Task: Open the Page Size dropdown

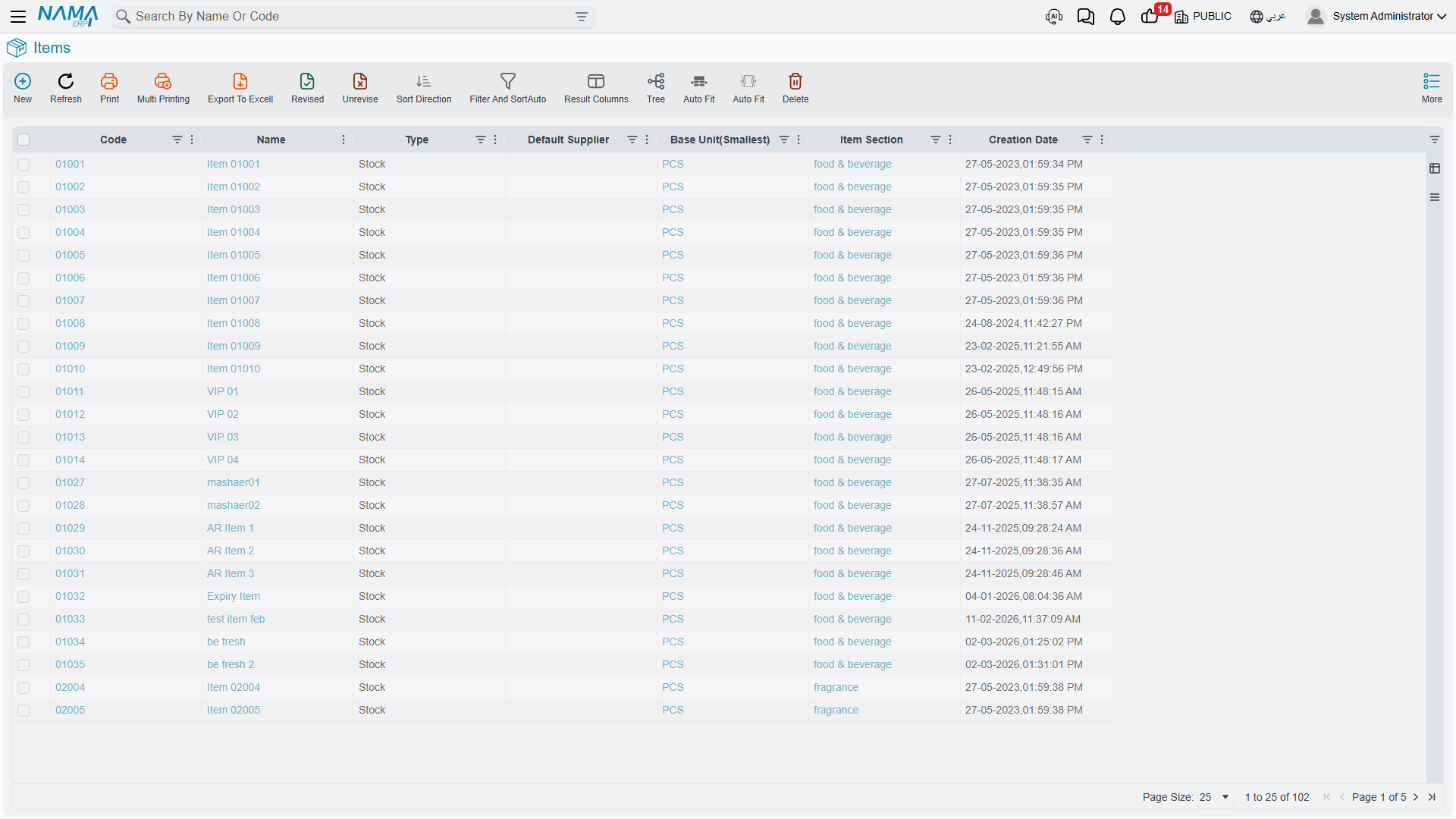Action: [1214, 797]
